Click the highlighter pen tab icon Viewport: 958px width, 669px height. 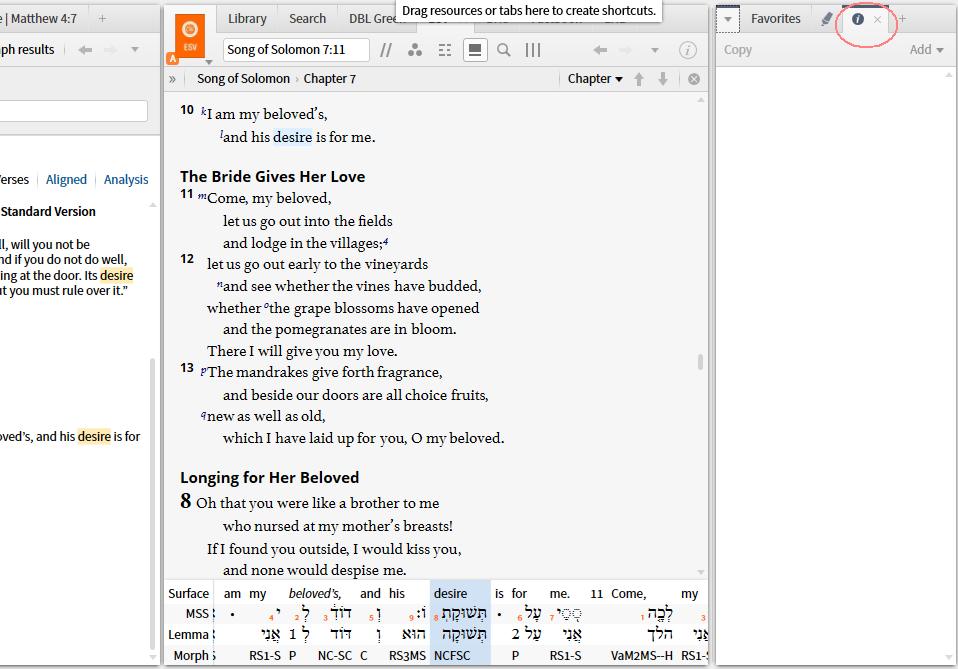point(827,19)
